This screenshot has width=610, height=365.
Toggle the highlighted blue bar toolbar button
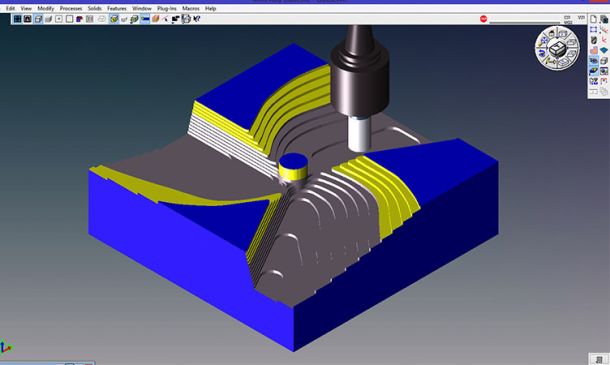145,18
